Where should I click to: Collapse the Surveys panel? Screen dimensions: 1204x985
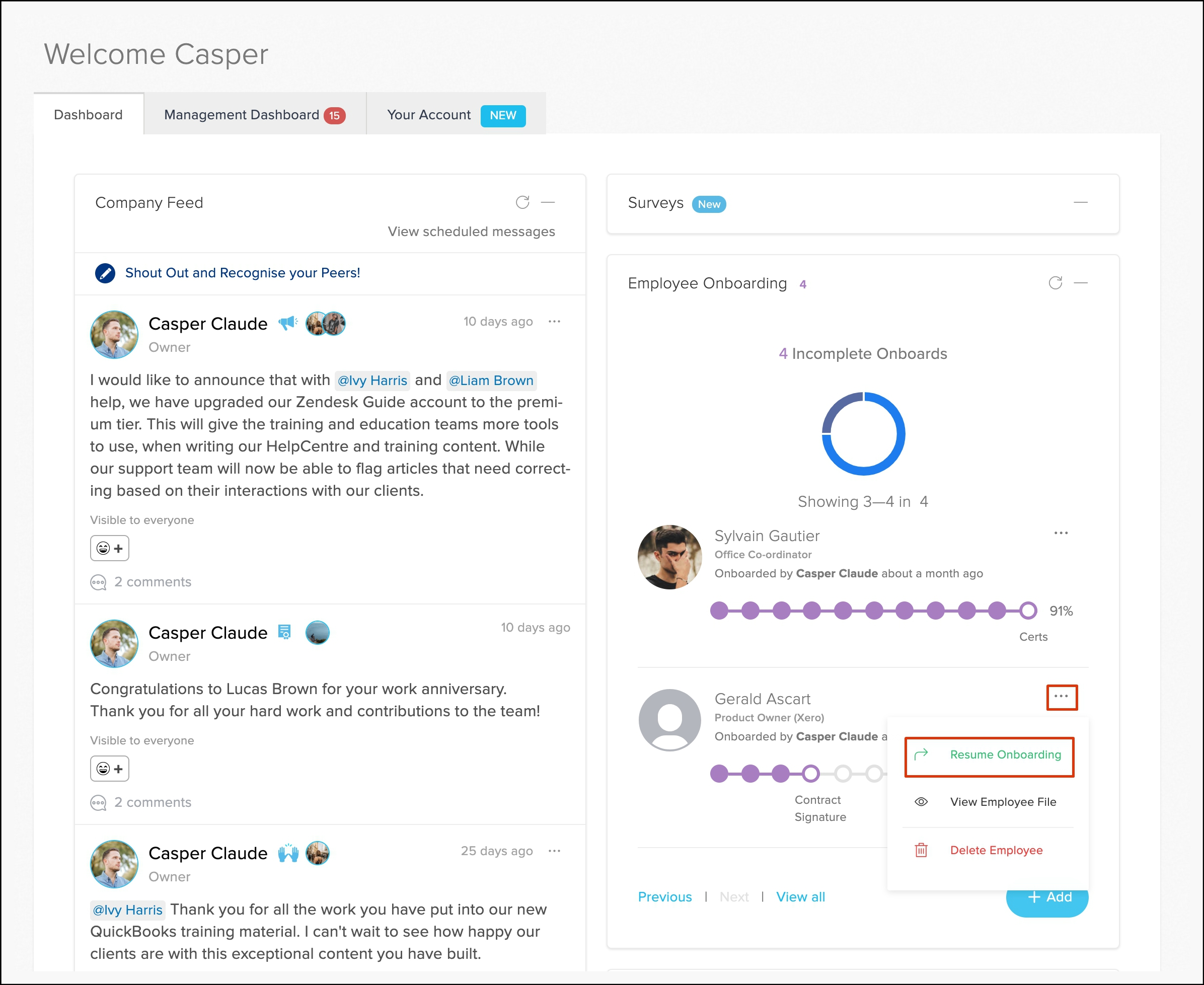(x=1080, y=202)
